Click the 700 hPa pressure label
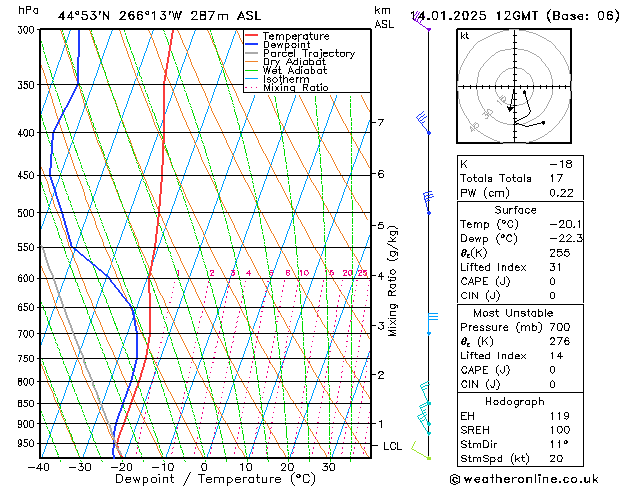The image size is (629, 486). click(28, 334)
